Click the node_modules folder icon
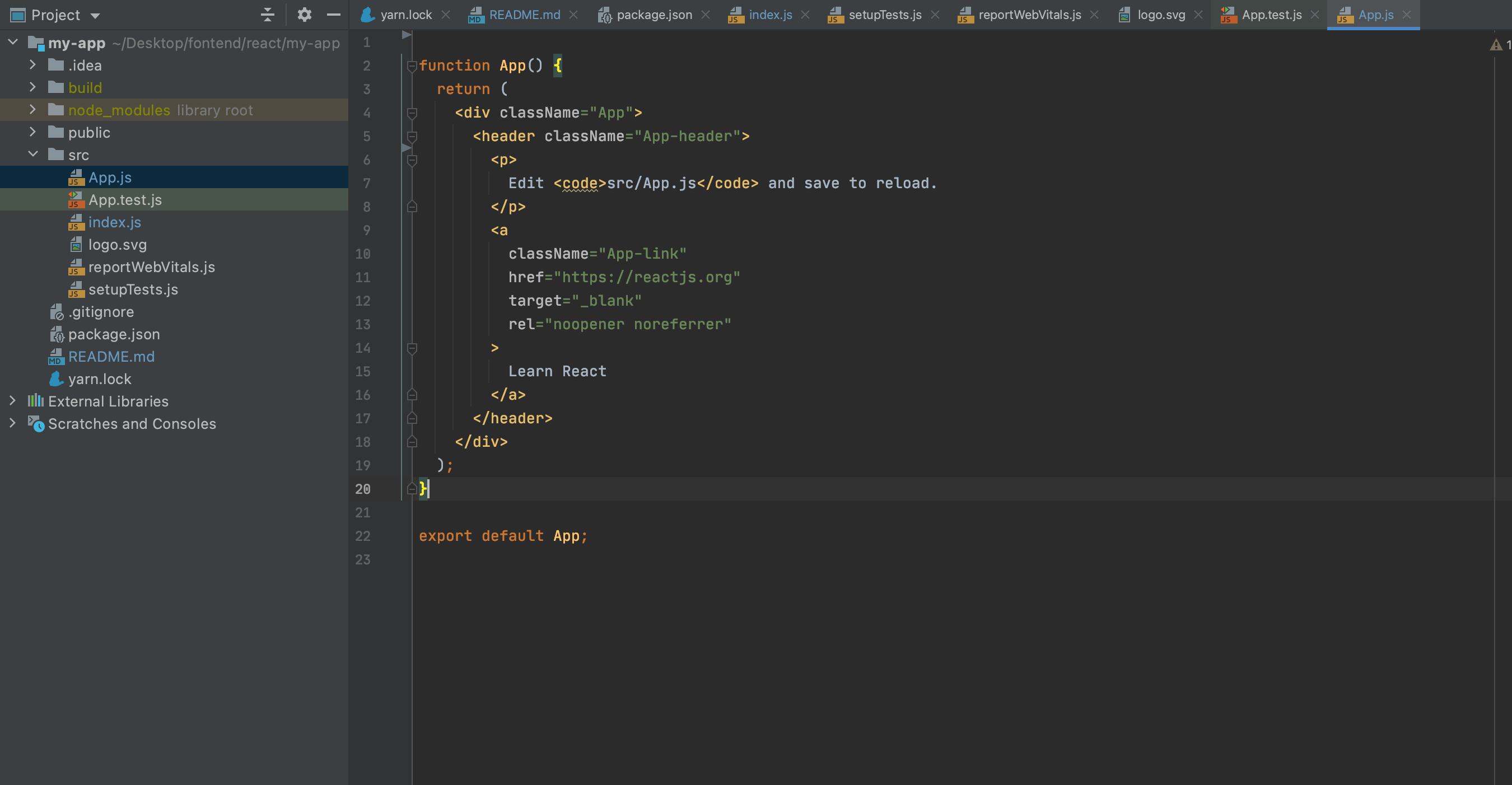 56,110
